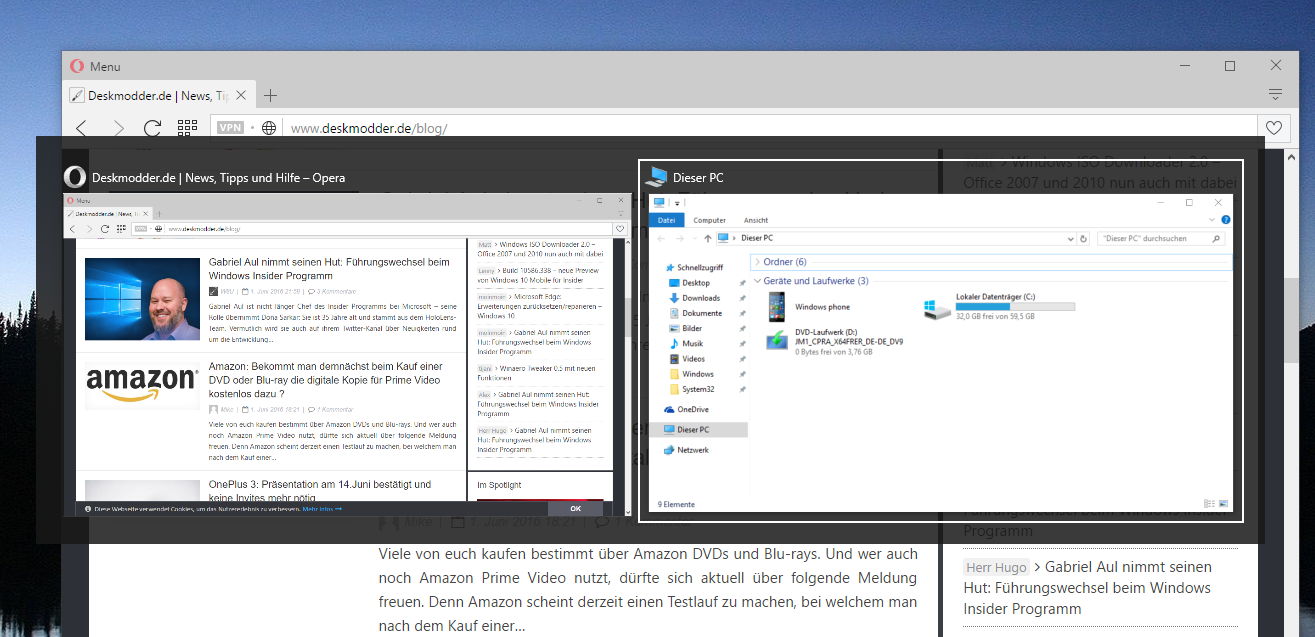This screenshot has height=637, width=1315.
Task: Bookmark page with the heart icon
Action: click(x=1273, y=128)
